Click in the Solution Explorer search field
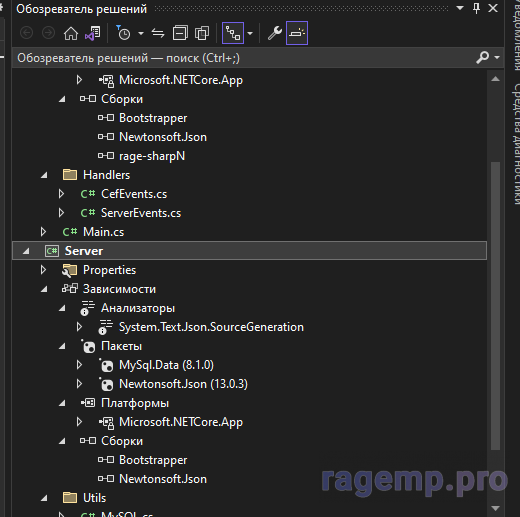 coord(245,58)
